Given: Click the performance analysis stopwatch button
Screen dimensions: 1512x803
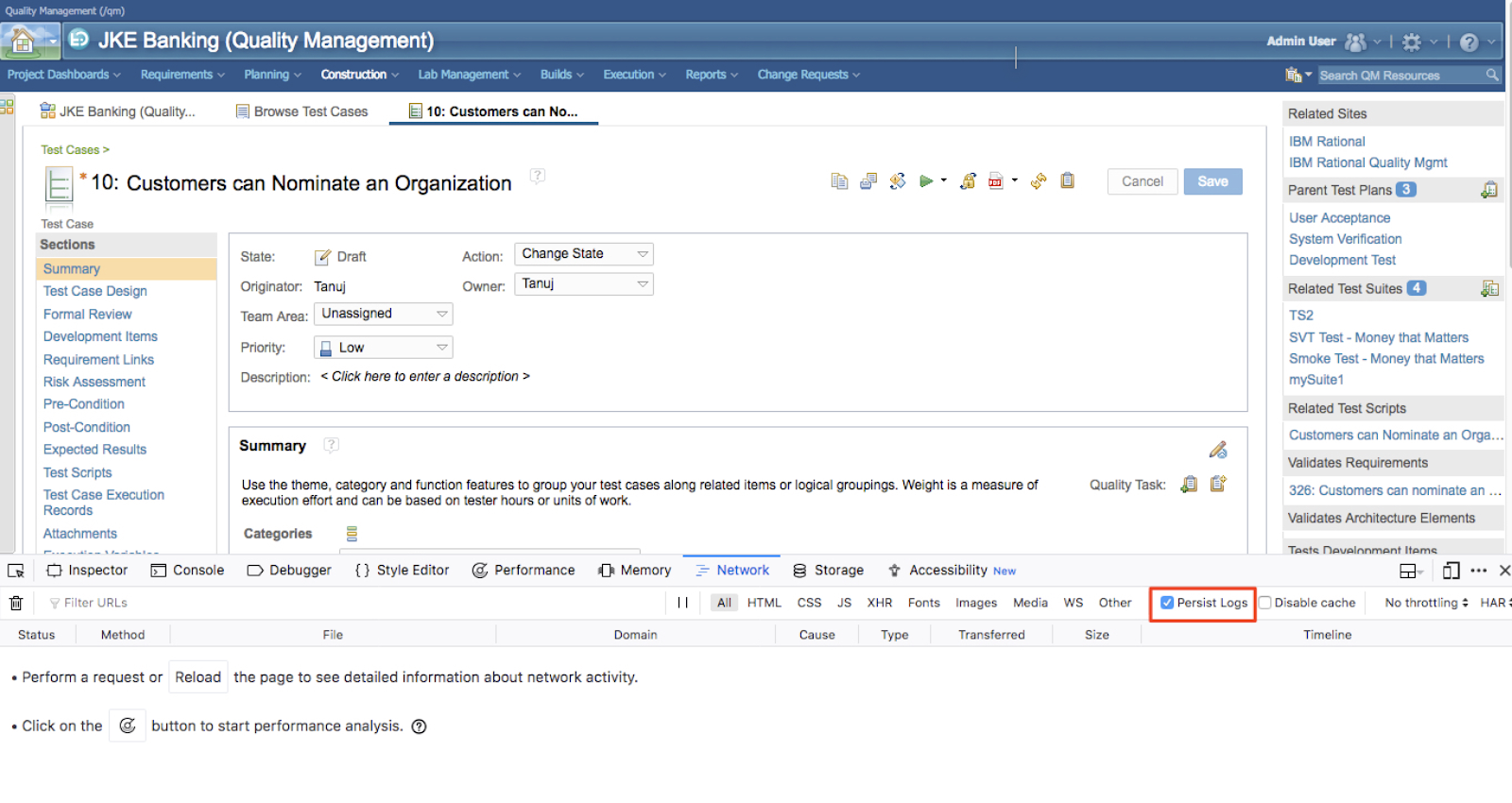Looking at the screenshot, I should (x=128, y=726).
